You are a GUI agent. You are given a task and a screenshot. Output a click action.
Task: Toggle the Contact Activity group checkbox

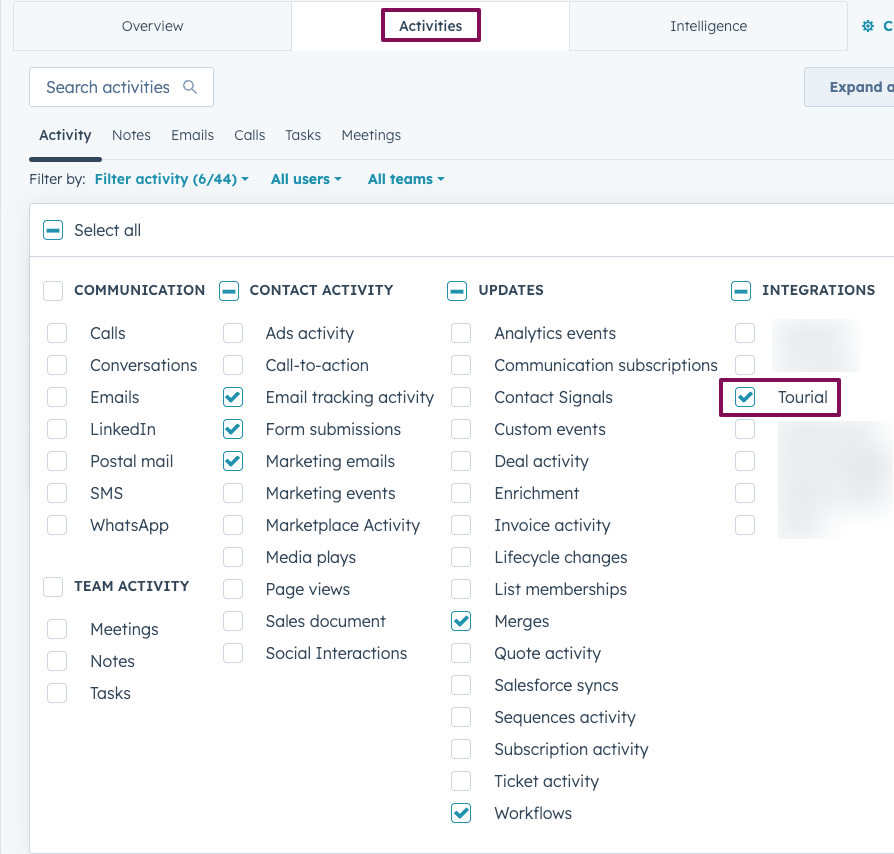click(x=229, y=291)
